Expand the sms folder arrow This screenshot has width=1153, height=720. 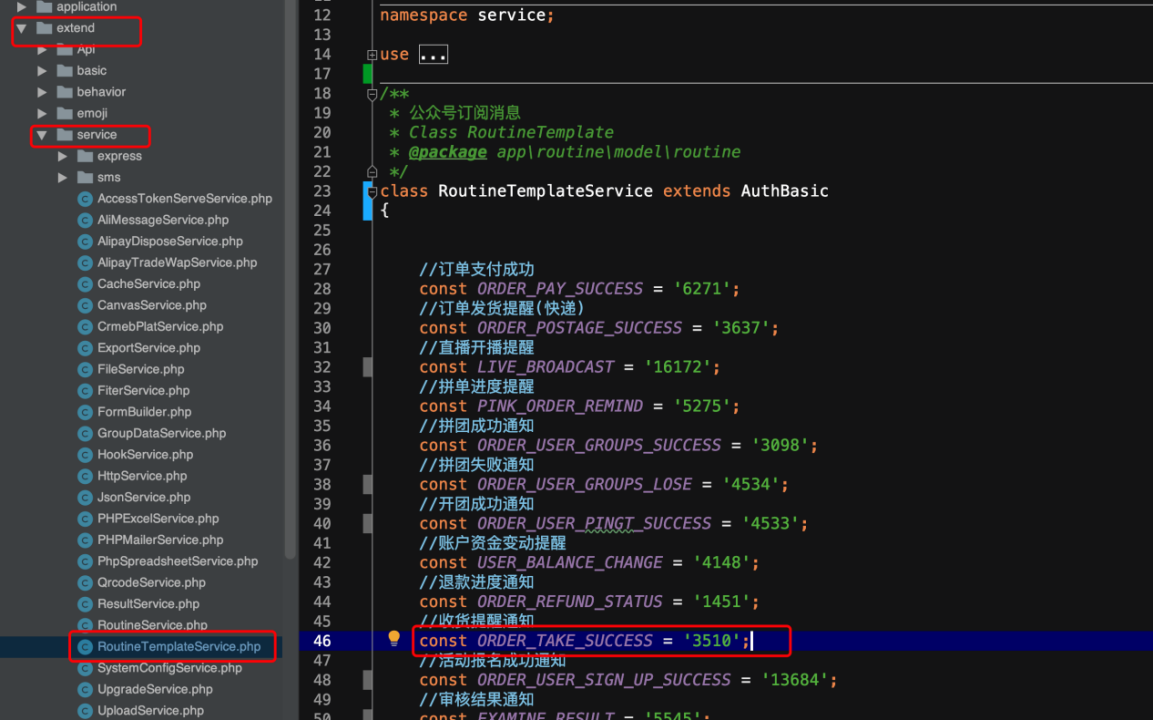tap(63, 177)
